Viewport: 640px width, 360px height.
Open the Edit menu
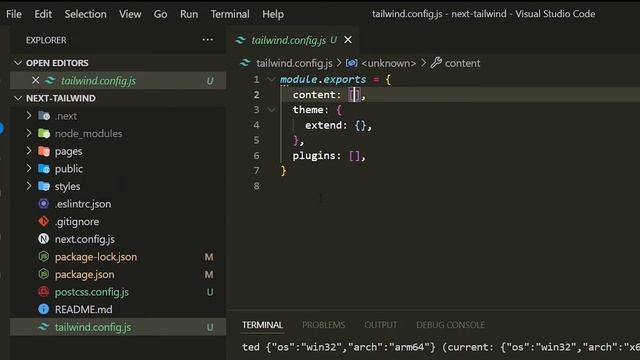(43, 14)
